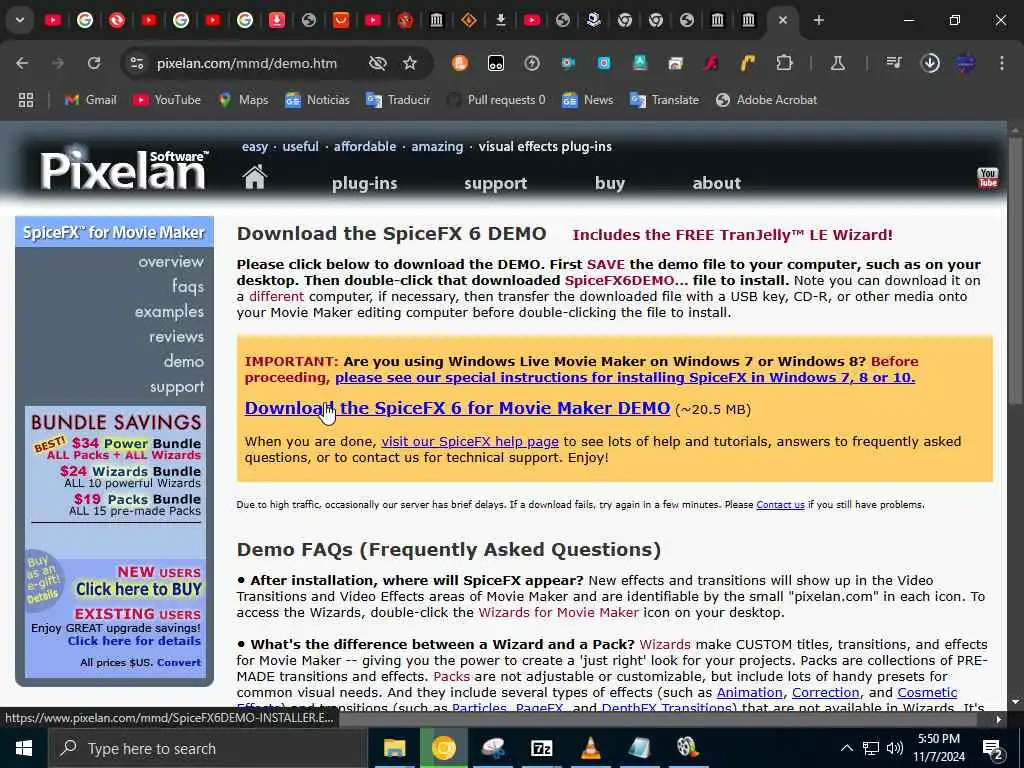
Task: Follow the Contact us link
Action: tap(780, 505)
